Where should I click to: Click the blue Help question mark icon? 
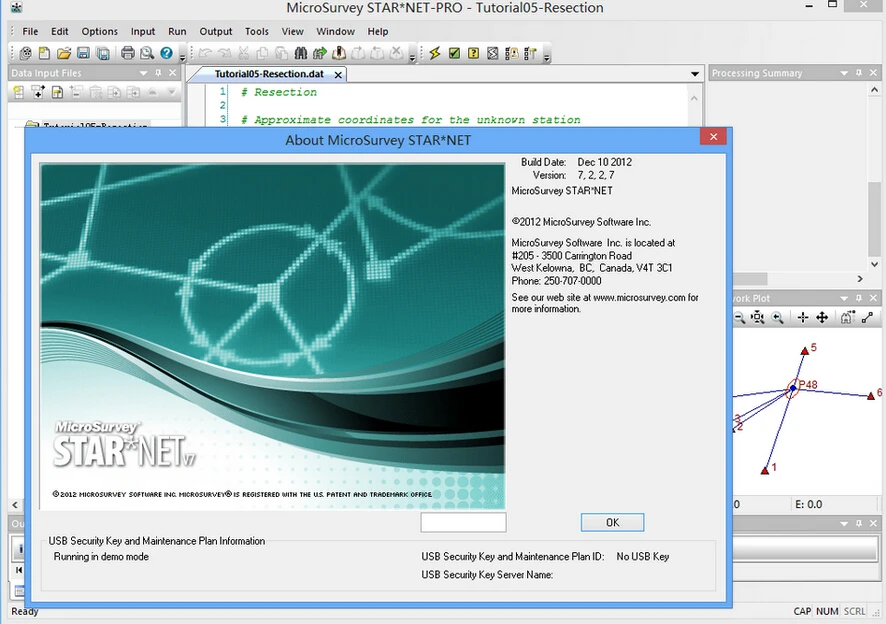pos(166,53)
